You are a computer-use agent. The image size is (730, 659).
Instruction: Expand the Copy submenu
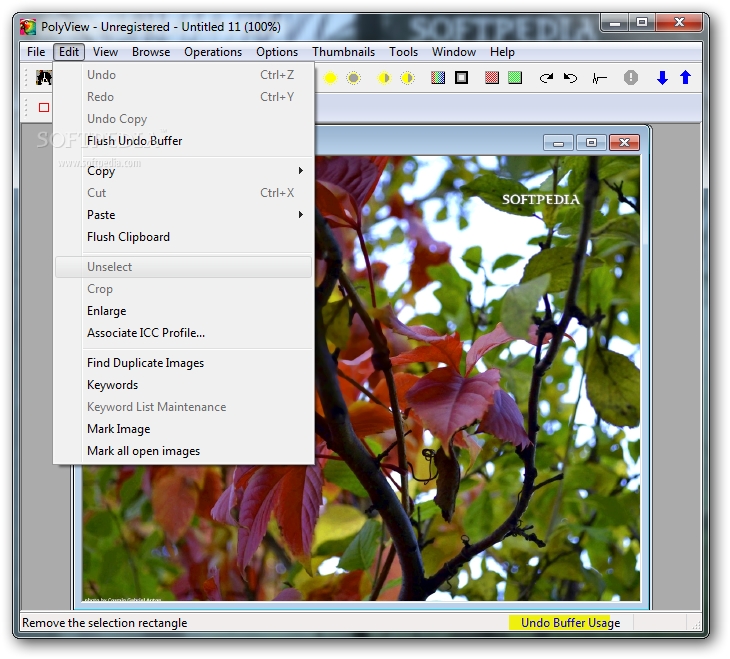click(184, 171)
